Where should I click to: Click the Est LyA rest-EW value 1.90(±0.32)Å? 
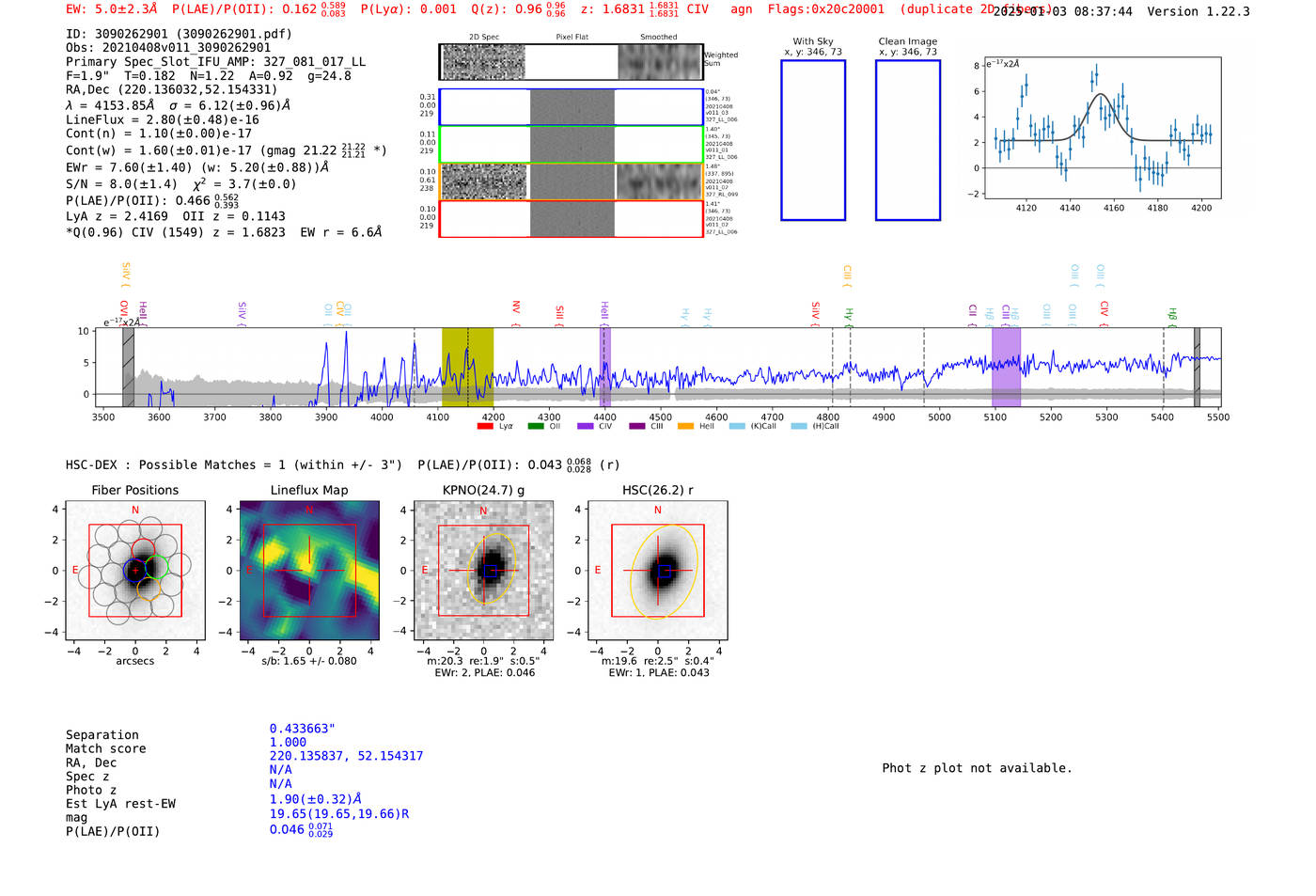(x=316, y=799)
